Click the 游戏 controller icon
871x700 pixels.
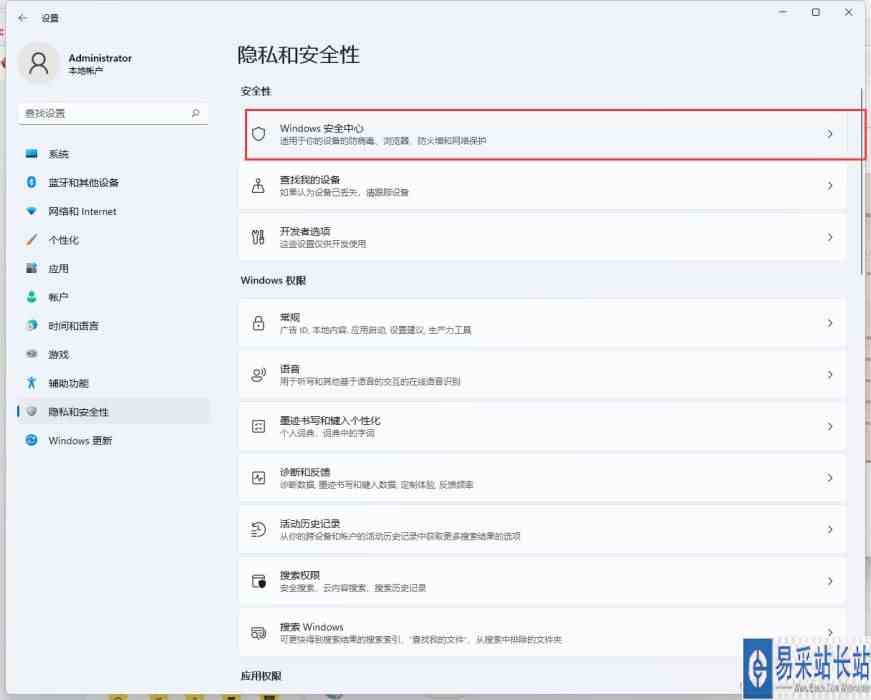point(33,354)
